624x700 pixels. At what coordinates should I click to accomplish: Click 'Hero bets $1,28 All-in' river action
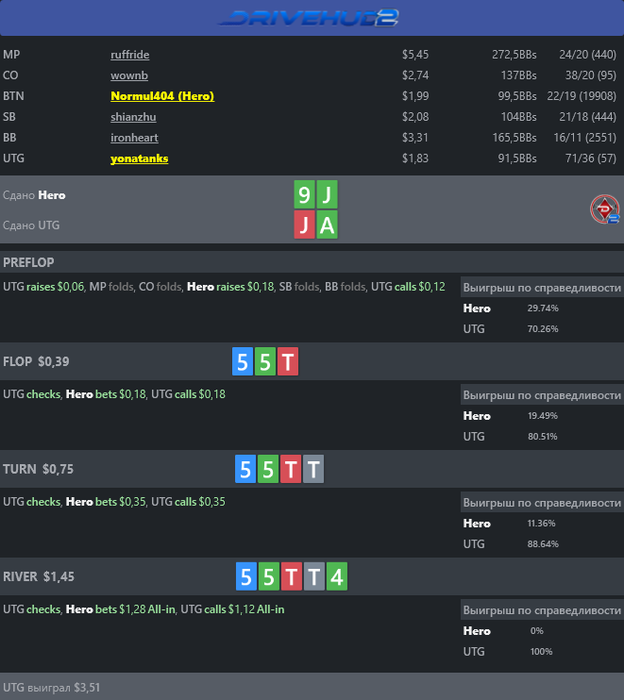[121, 609]
